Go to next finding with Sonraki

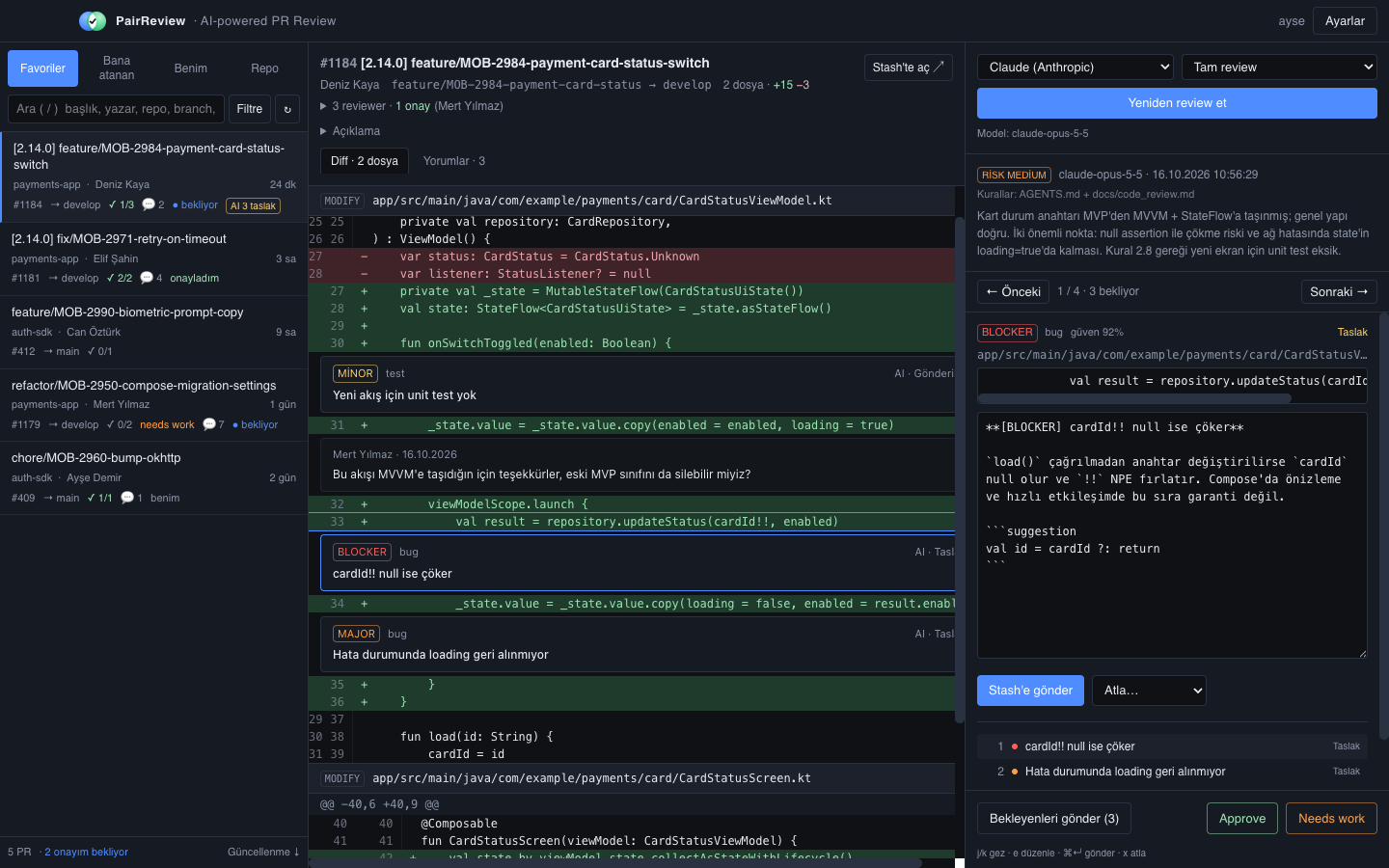tap(1339, 291)
